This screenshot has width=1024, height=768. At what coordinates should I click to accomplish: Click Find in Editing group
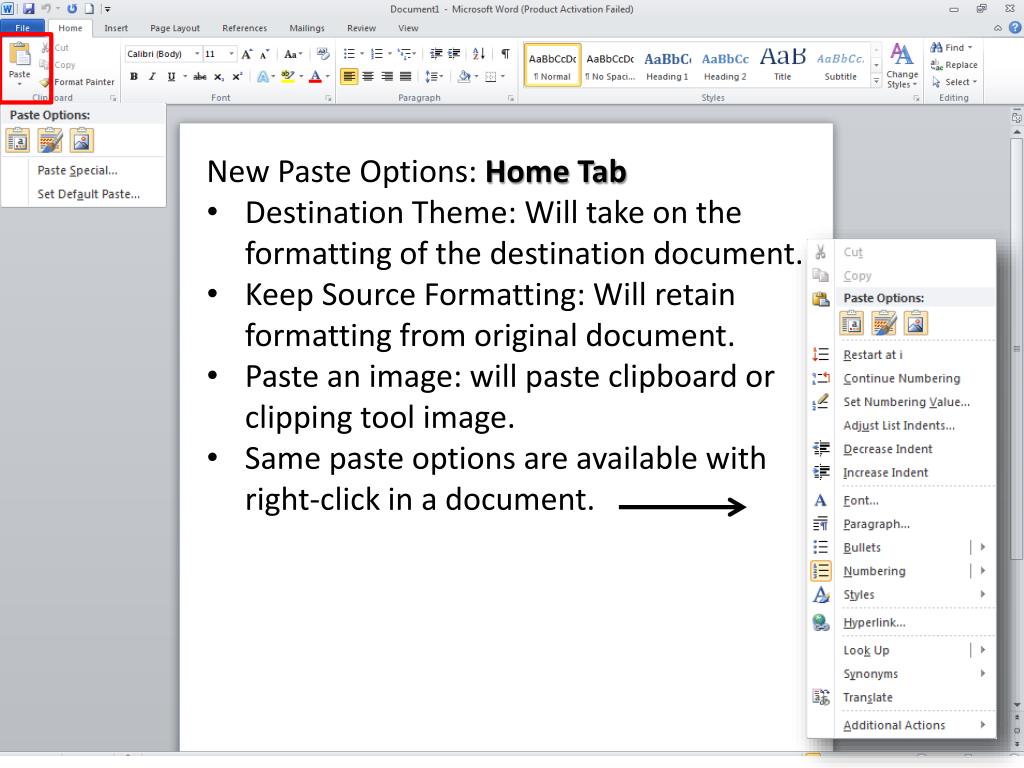click(952, 48)
